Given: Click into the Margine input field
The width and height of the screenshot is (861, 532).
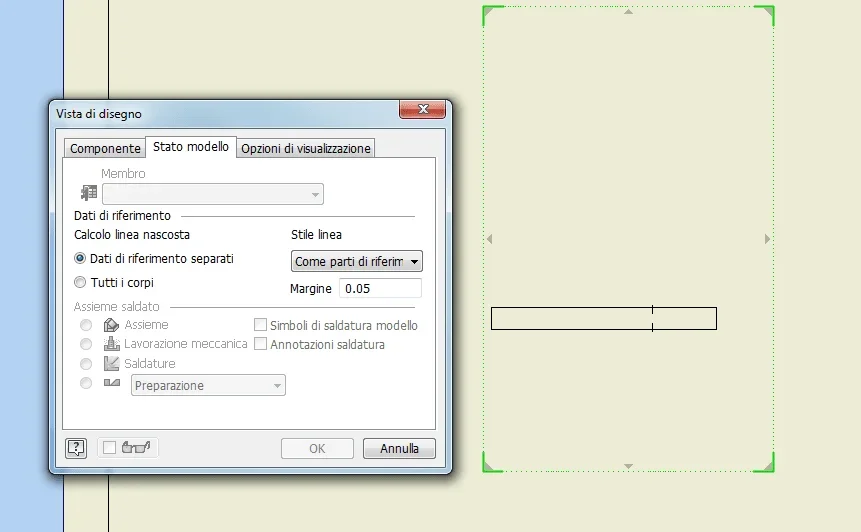Looking at the screenshot, I should (x=380, y=288).
